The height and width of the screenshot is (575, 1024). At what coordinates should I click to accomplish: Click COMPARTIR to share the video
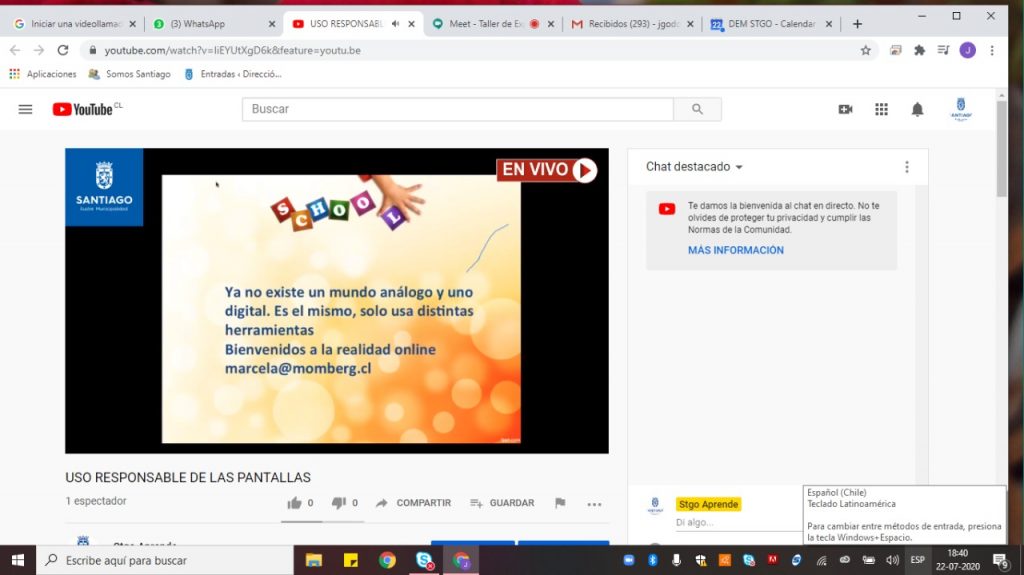(413, 503)
